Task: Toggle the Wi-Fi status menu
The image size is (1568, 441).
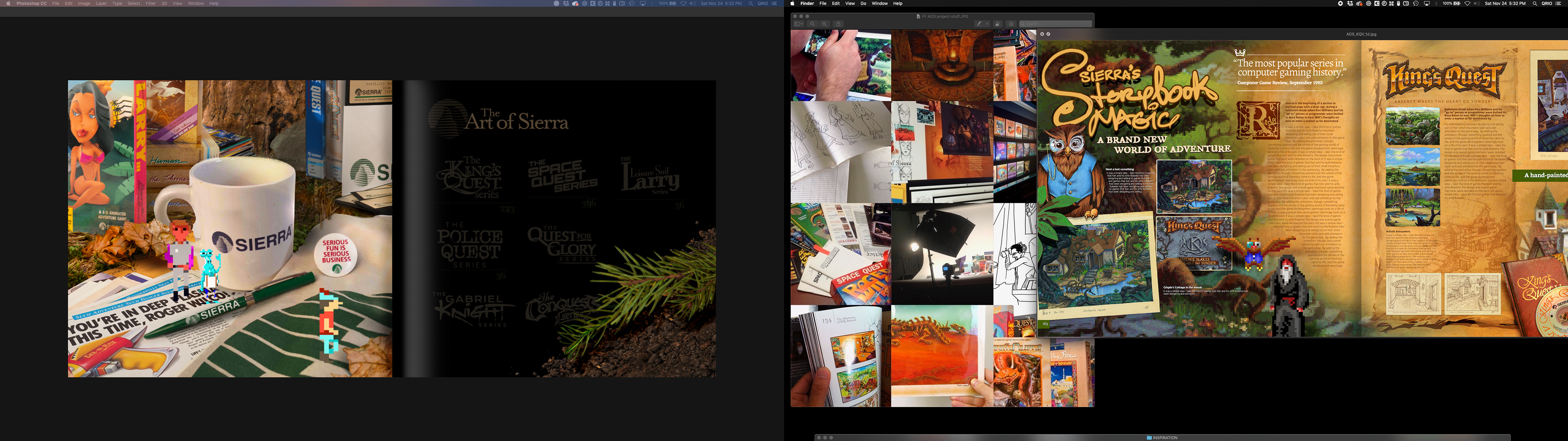Action: (x=1468, y=4)
